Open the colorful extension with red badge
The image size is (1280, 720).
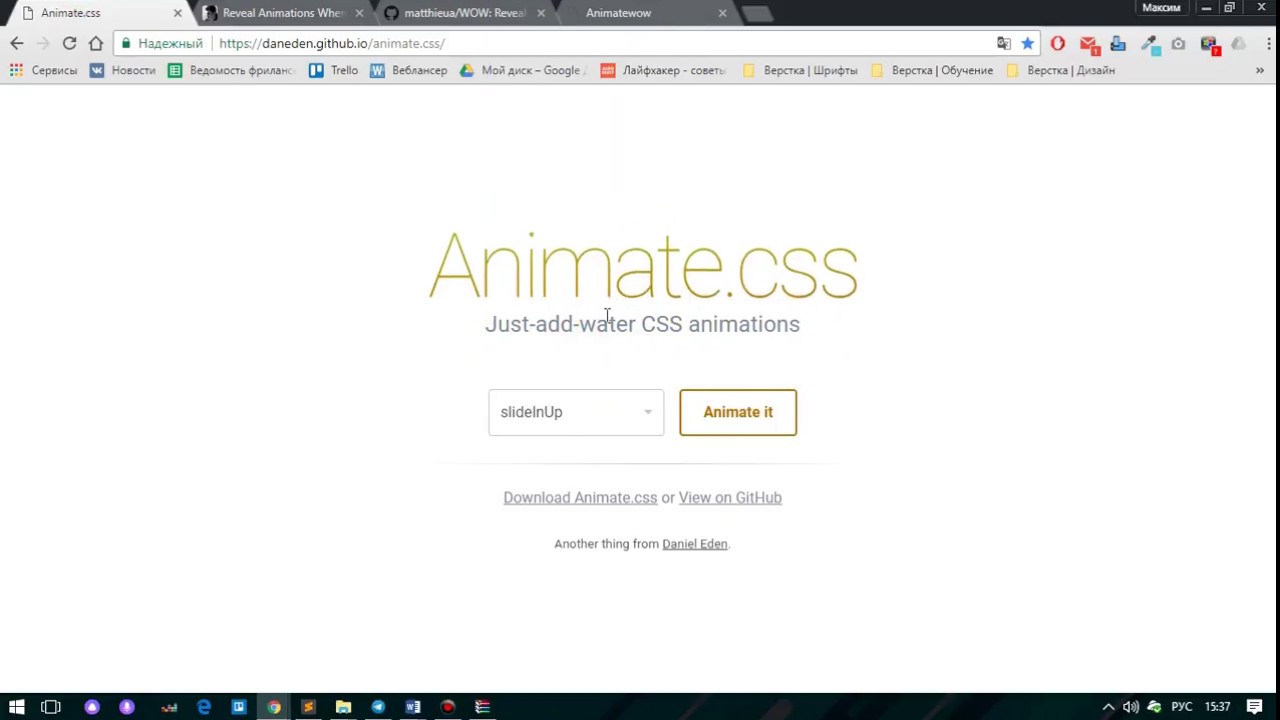click(x=1210, y=44)
